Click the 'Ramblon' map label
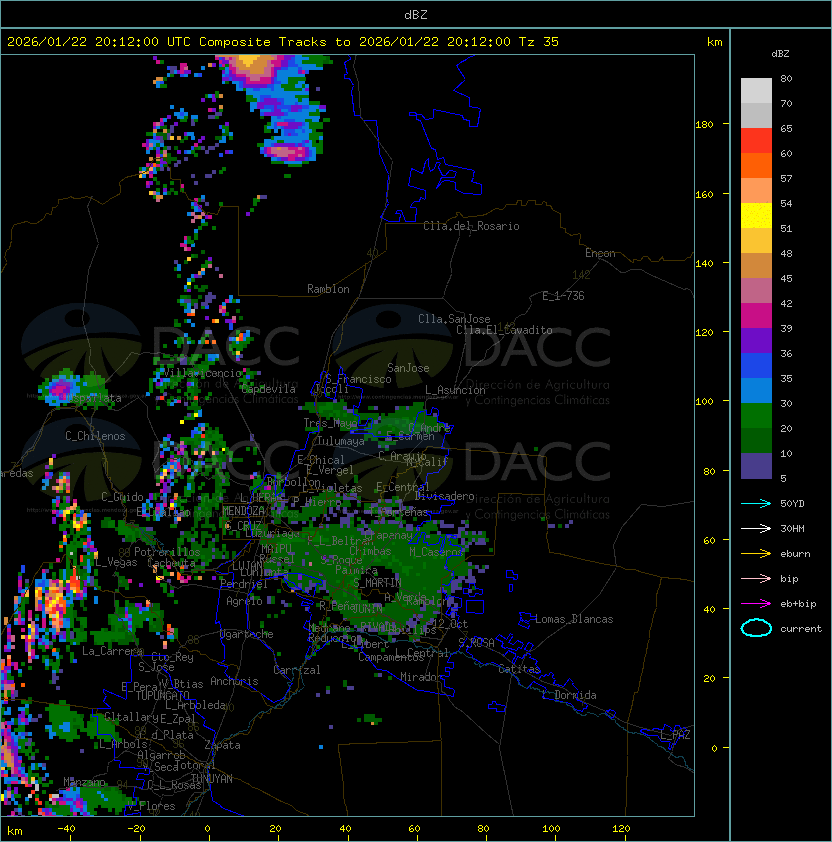 tap(328, 289)
